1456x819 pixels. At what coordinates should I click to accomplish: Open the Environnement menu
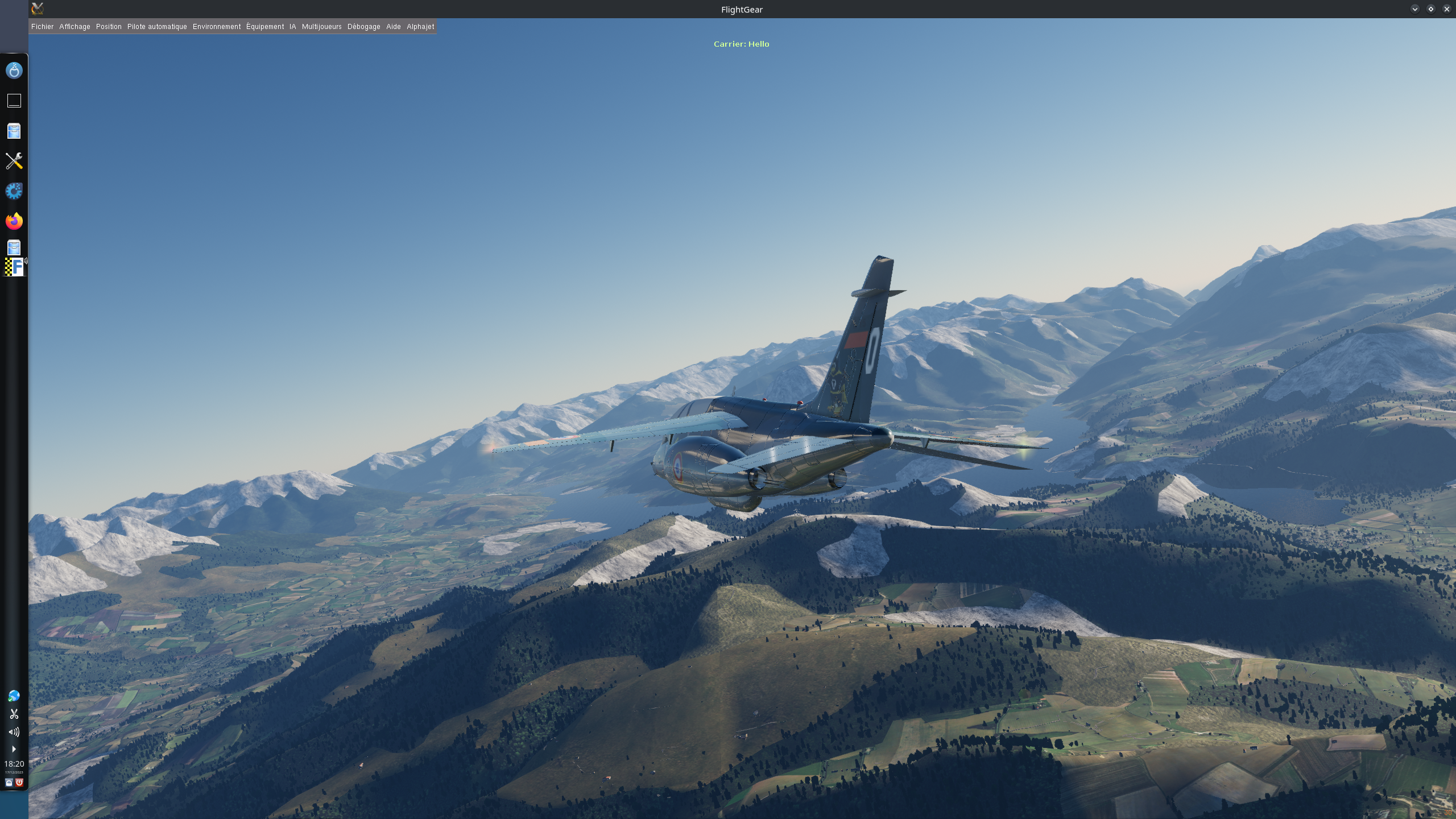click(217, 27)
